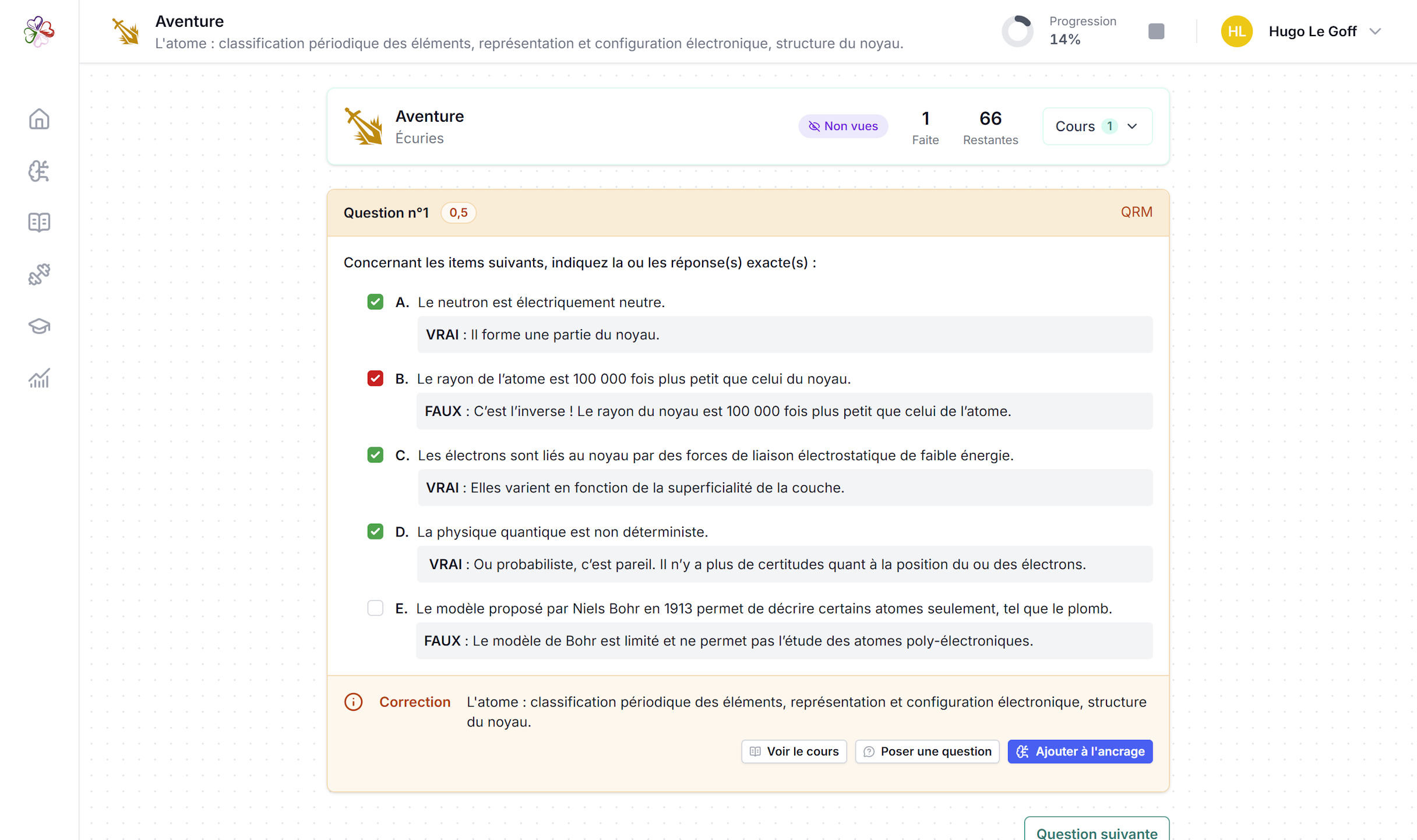The height and width of the screenshot is (840, 1417).
Task: Open the home icon in the sidebar
Action: (39, 119)
